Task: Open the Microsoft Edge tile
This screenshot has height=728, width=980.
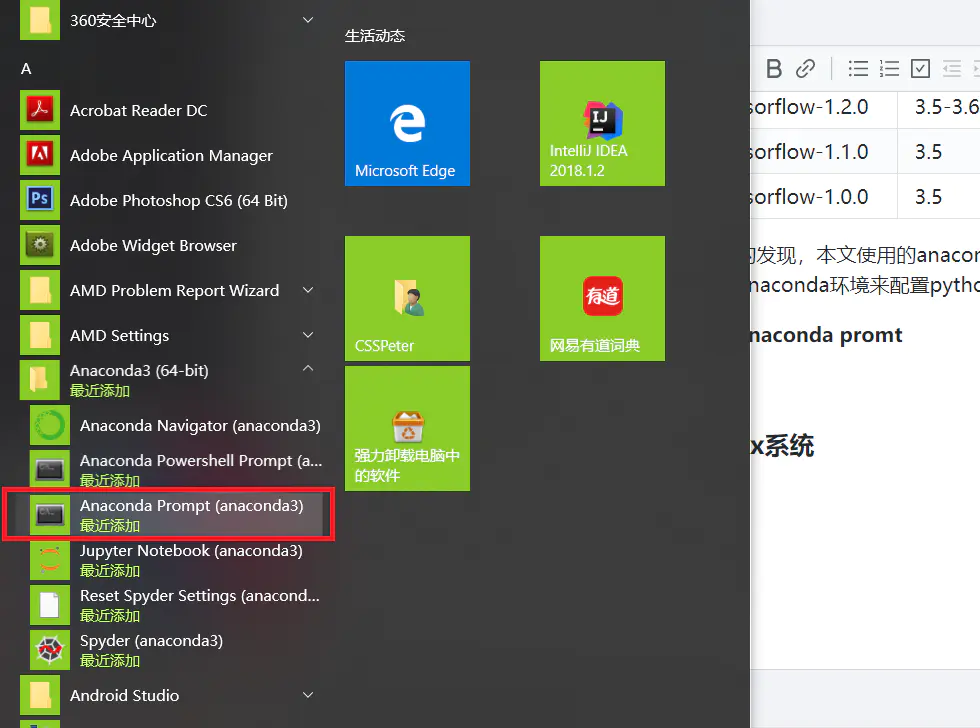Action: [x=408, y=123]
